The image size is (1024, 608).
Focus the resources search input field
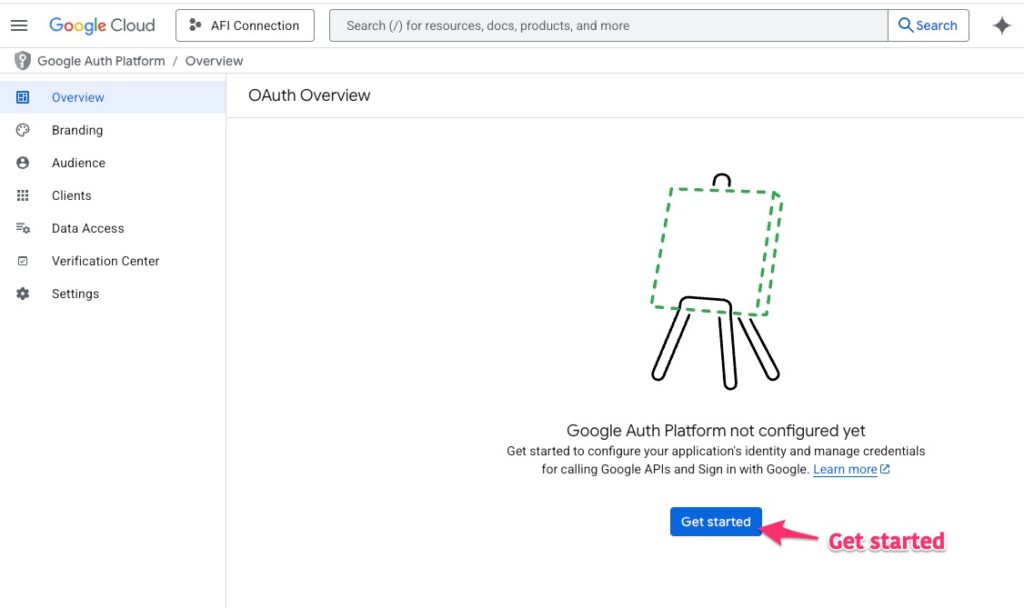click(608, 25)
